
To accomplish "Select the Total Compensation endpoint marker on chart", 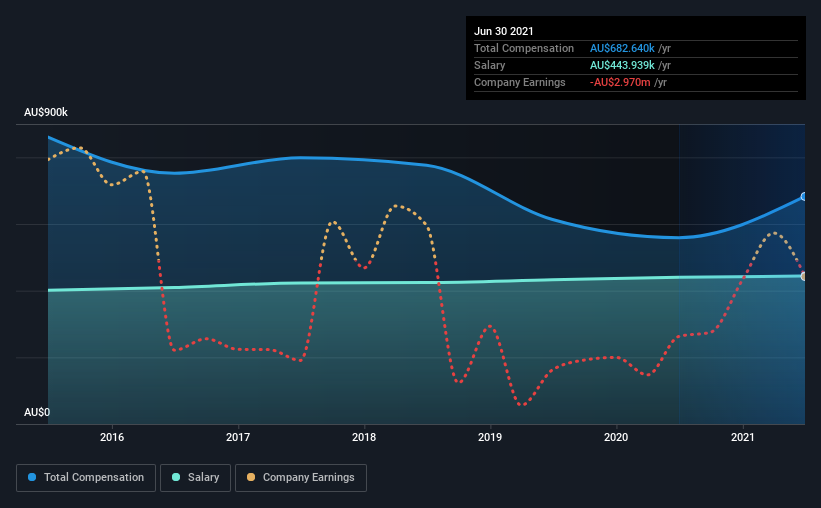I will point(804,197).
